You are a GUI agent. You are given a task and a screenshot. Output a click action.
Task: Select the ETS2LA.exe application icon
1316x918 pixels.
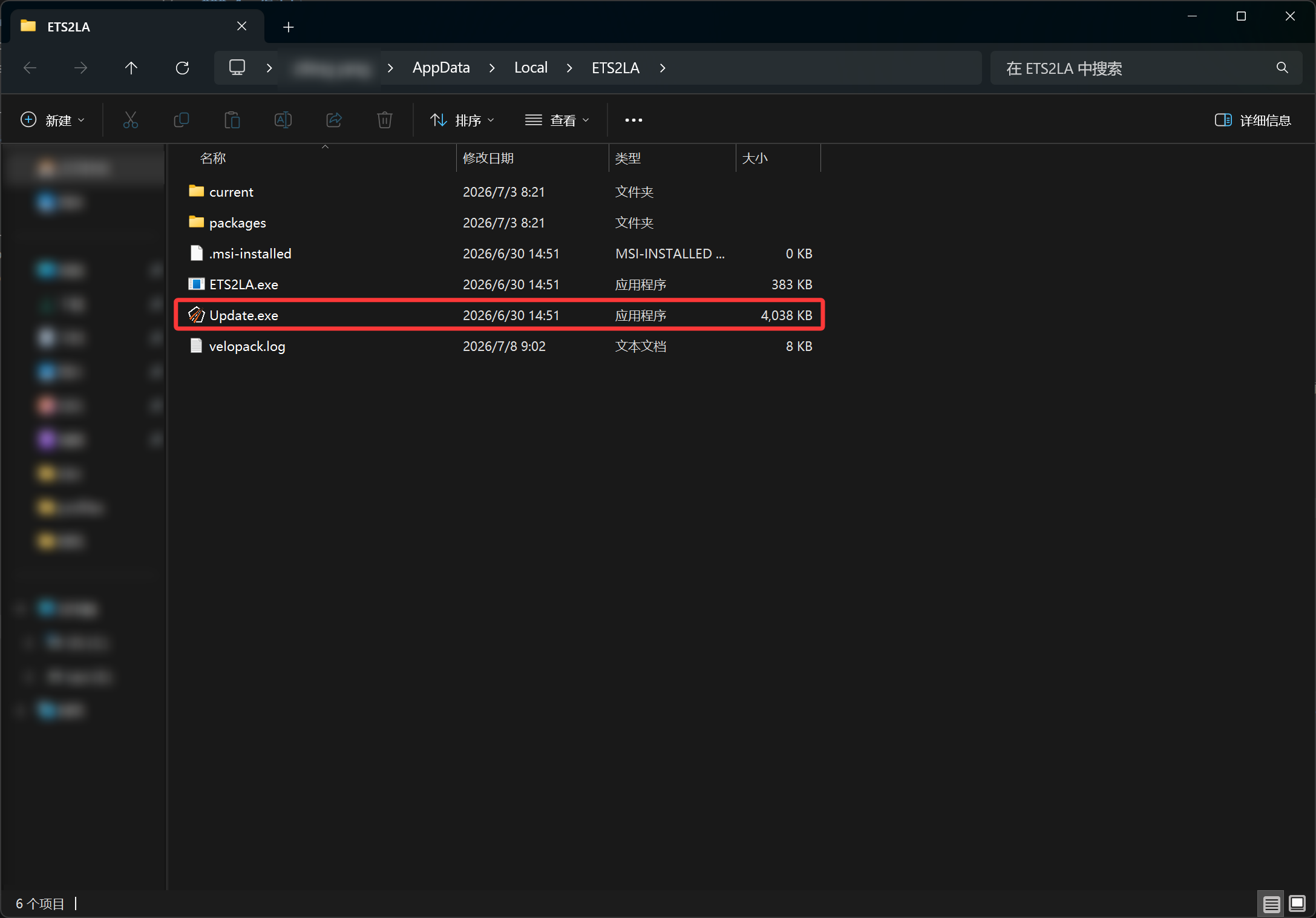coord(196,284)
